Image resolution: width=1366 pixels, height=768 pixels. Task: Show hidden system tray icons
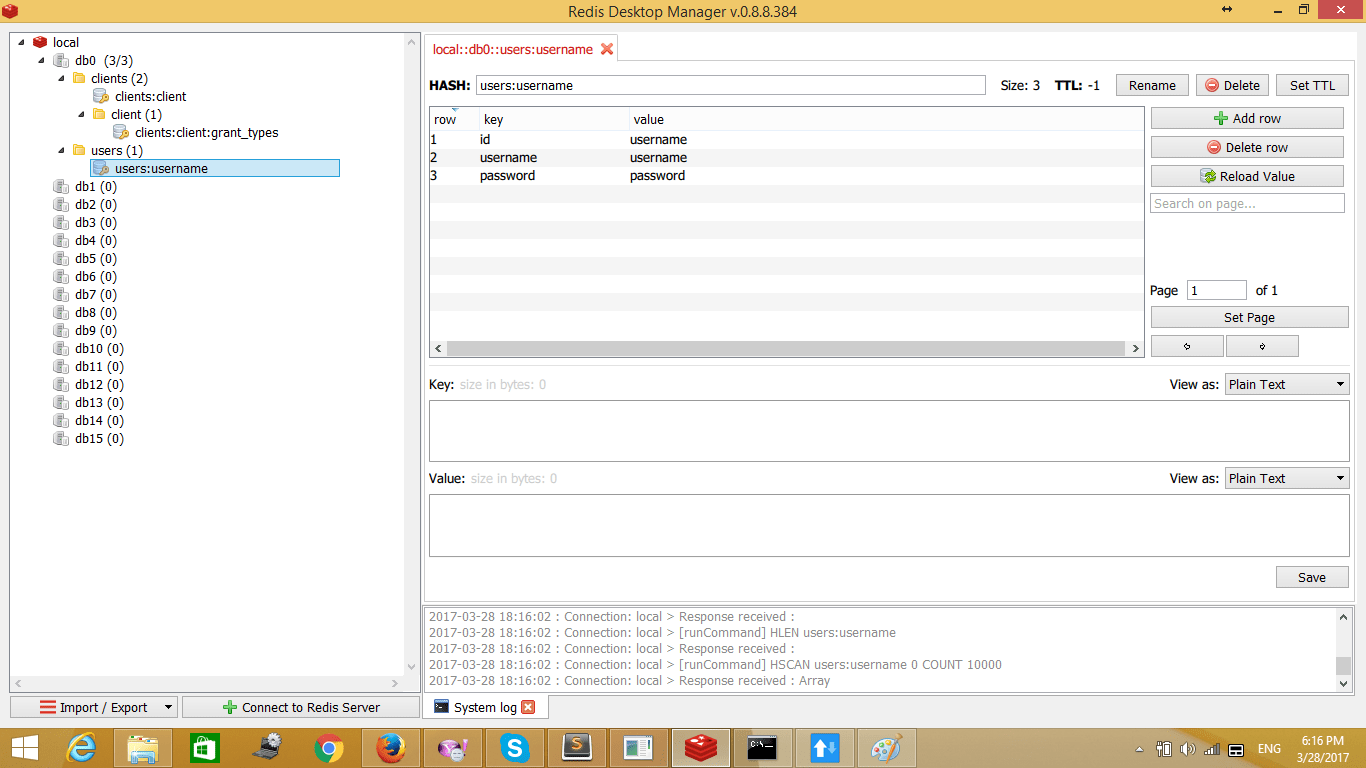coord(1139,749)
